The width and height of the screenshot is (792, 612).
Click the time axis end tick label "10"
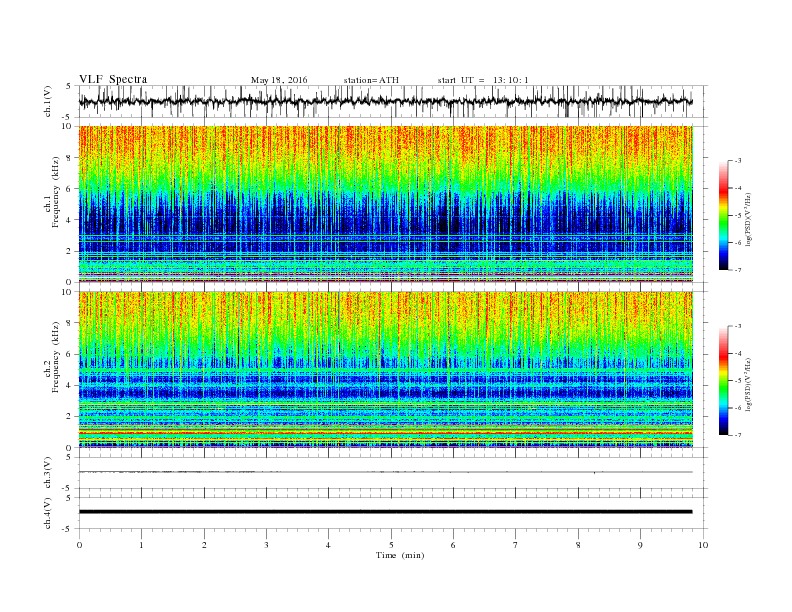click(x=703, y=545)
